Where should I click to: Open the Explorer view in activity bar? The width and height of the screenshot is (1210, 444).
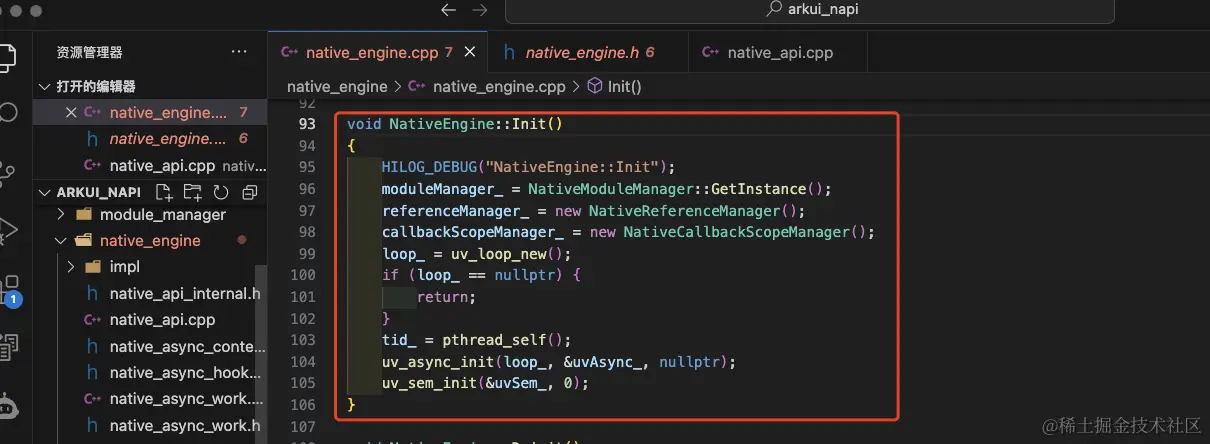[x=7, y=56]
